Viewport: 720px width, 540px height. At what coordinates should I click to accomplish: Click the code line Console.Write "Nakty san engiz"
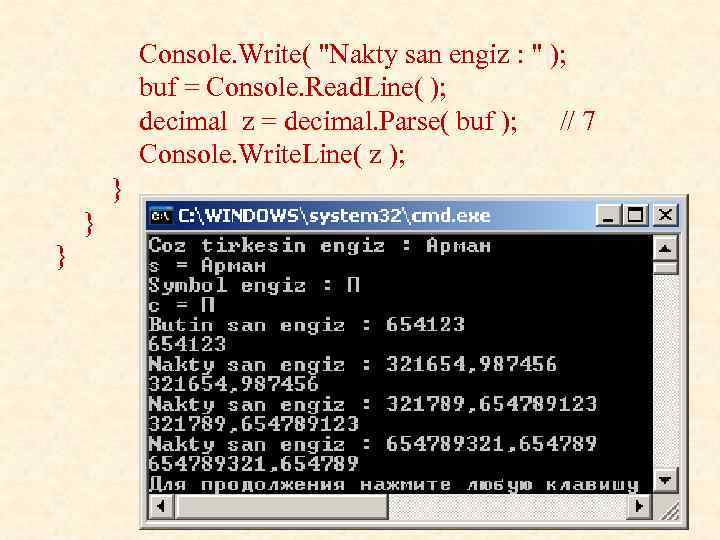click(x=353, y=55)
